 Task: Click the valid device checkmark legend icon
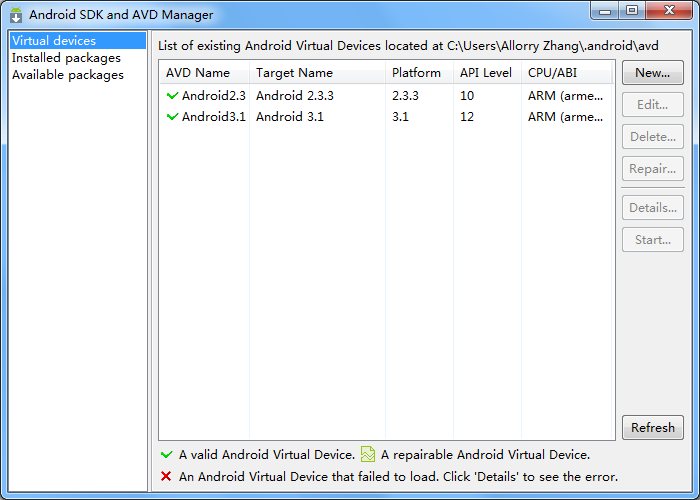tap(167, 454)
